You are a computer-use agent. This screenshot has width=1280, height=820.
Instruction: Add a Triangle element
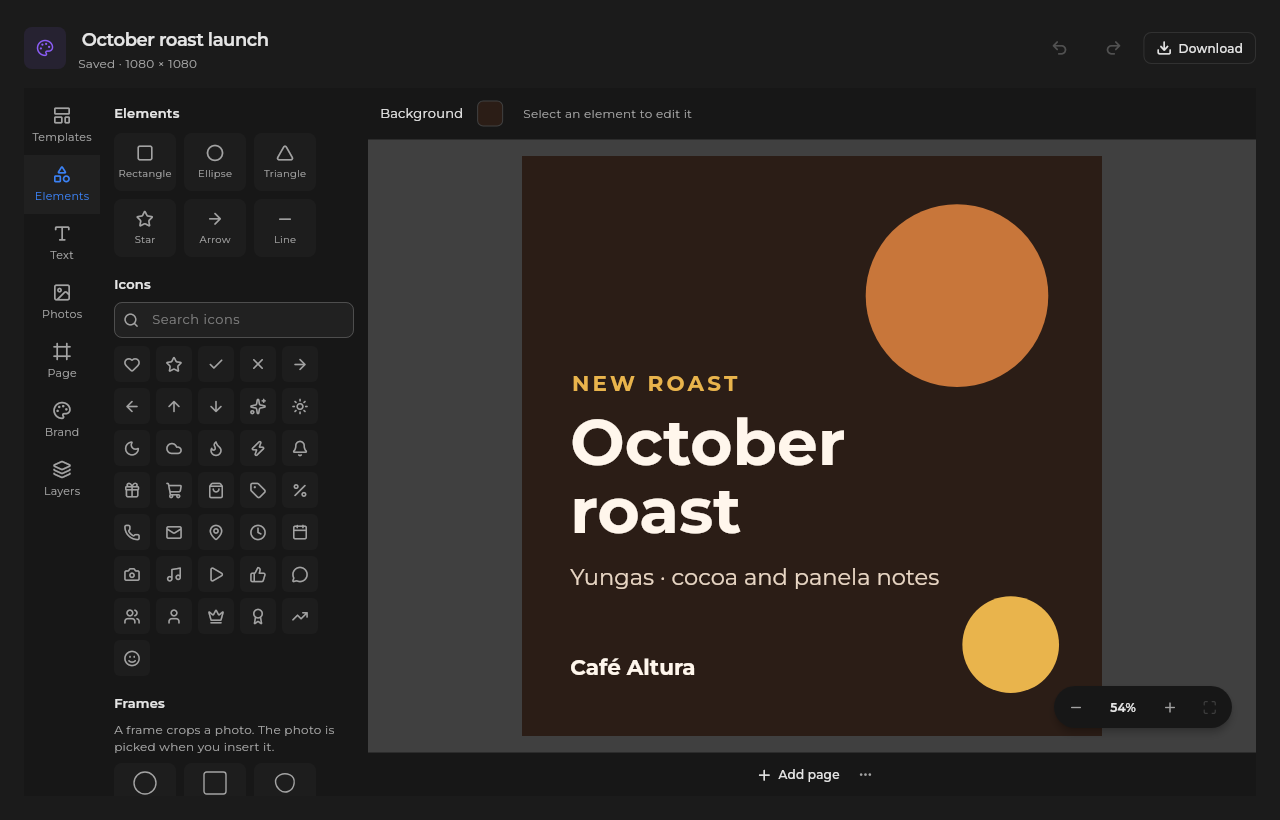click(285, 162)
